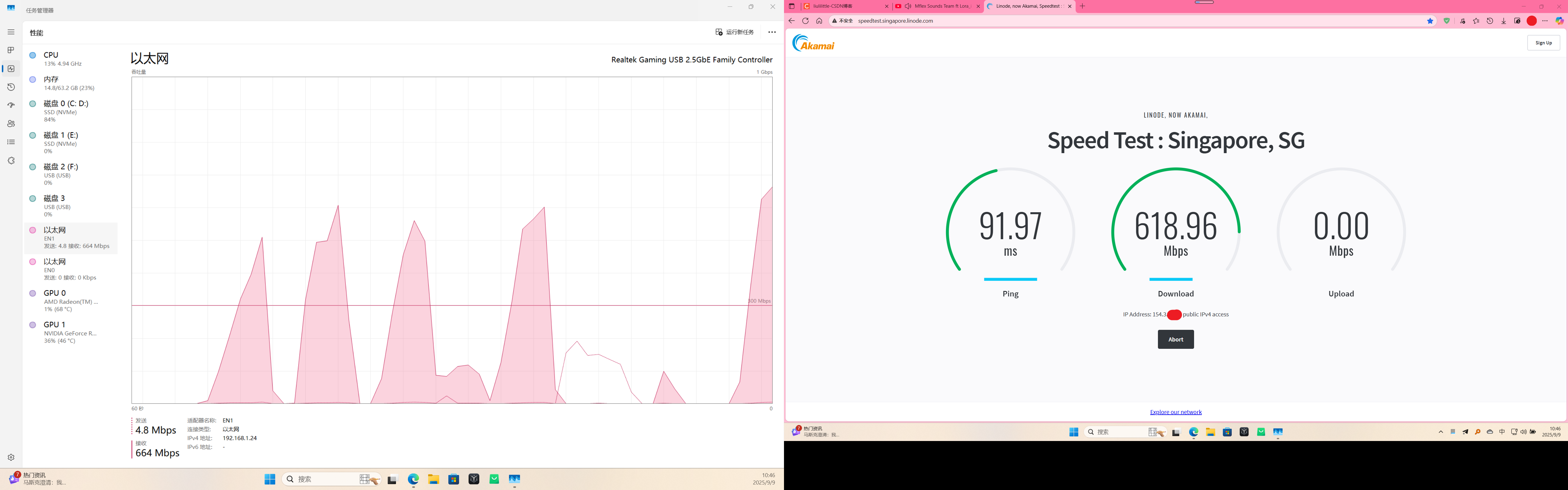Select GPU 0 AMD Radeon entry
Image resolution: width=1568 pixels, height=490 pixels.
click(71, 301)
